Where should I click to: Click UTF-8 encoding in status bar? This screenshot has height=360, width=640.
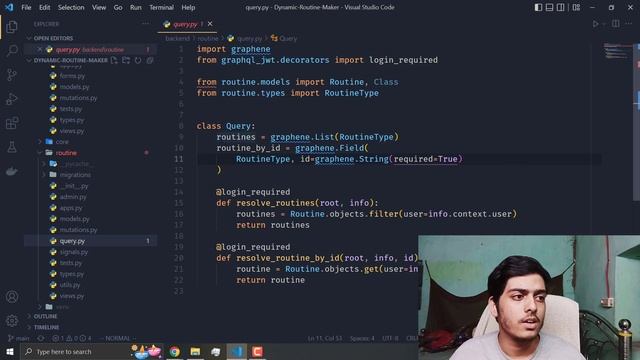[390, 338]
